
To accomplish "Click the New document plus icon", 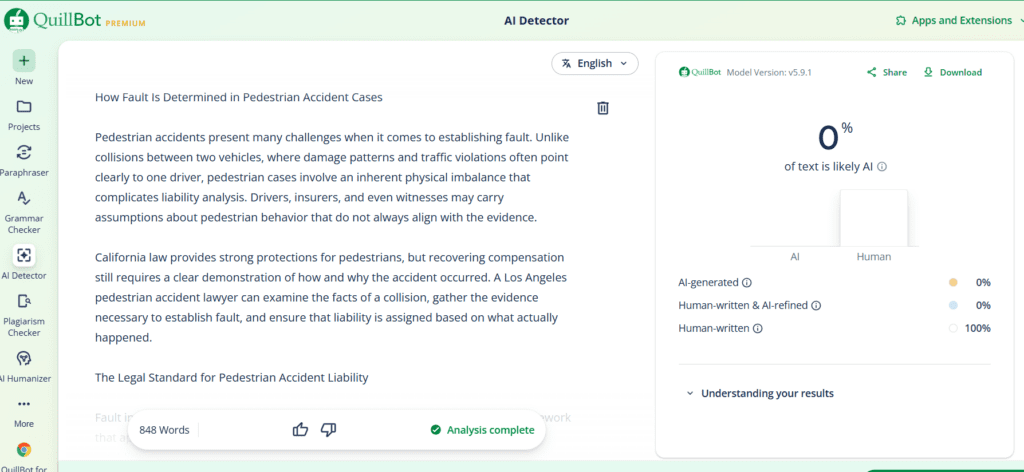I will (x=24, y=60).
